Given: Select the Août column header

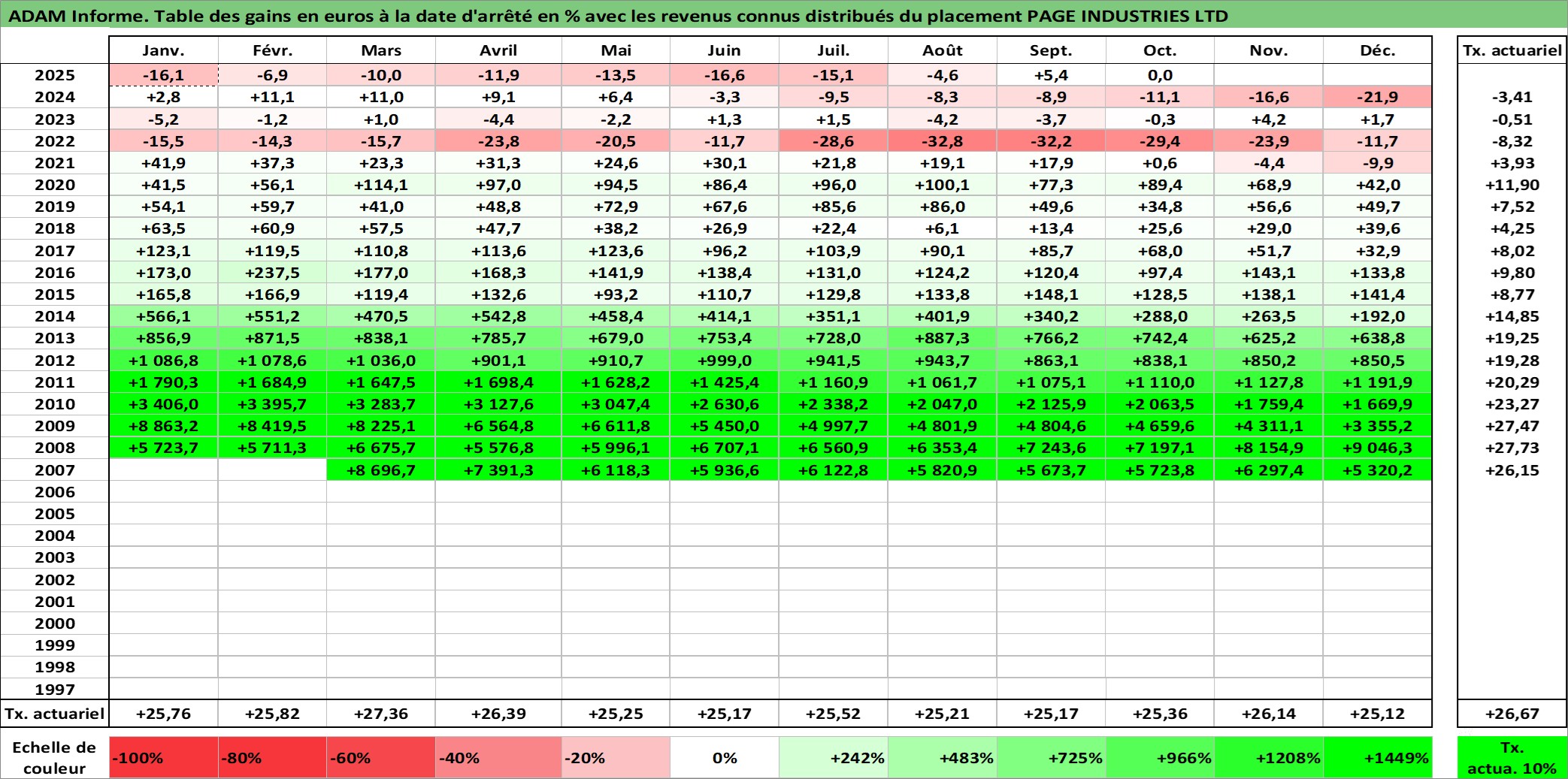Looking at the screenshot, I should tap(942, 50).
